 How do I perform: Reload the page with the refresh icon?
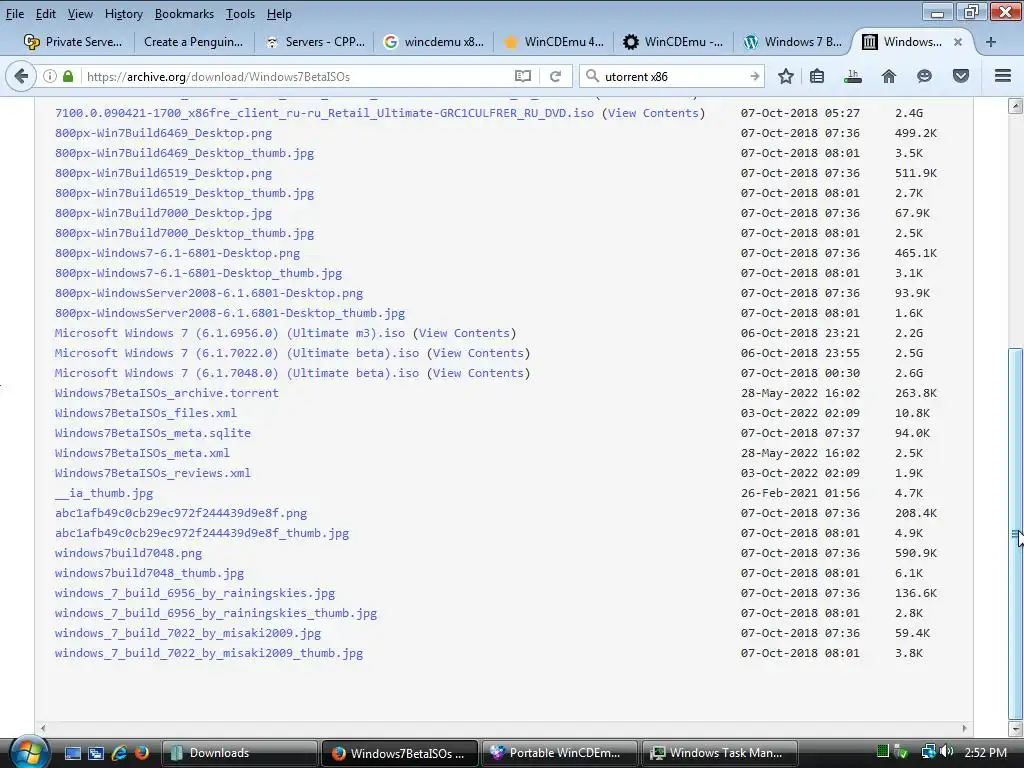pyautogui.click(x=555, y=76)
